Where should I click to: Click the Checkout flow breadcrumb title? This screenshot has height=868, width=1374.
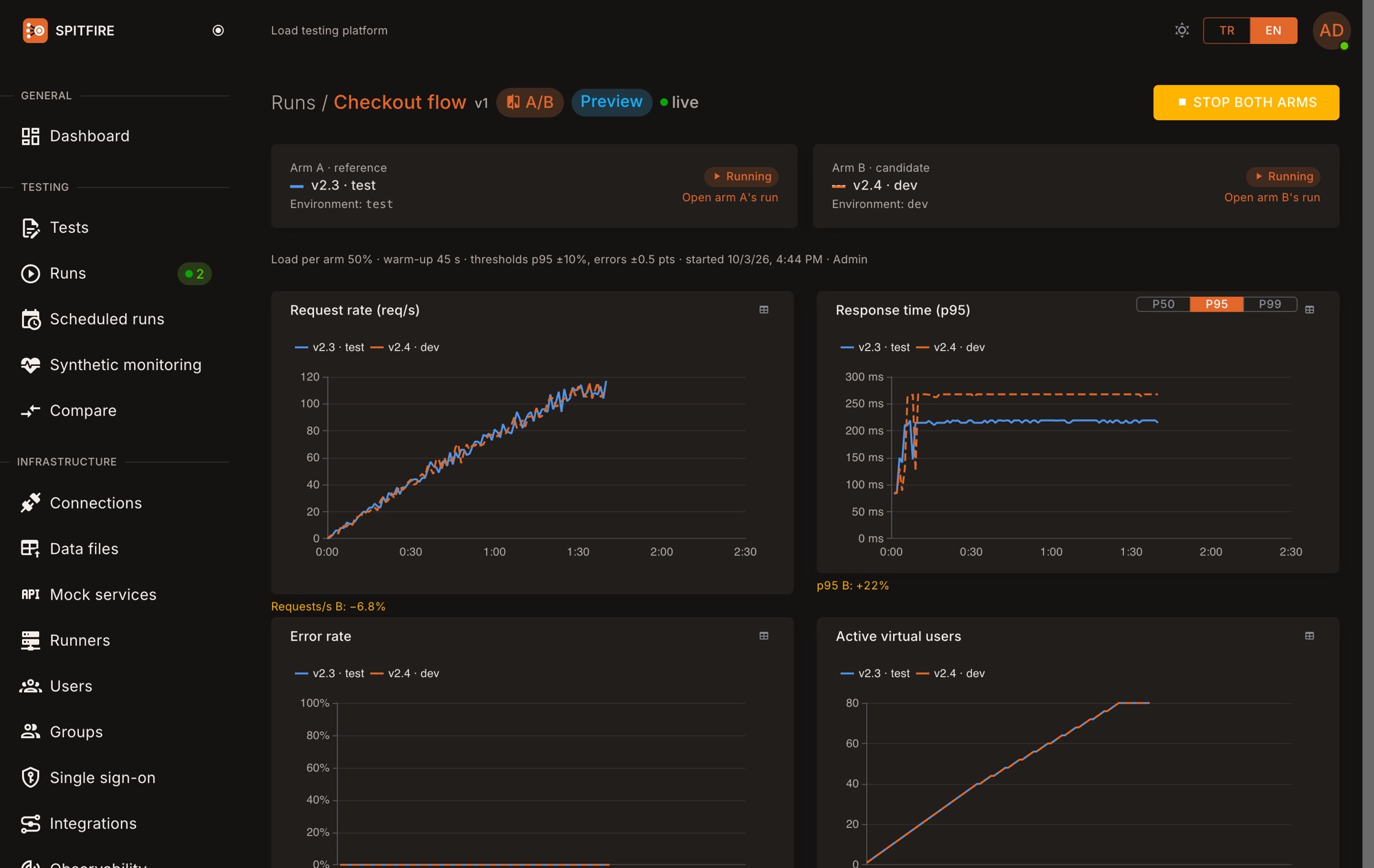tap(400, 102)
